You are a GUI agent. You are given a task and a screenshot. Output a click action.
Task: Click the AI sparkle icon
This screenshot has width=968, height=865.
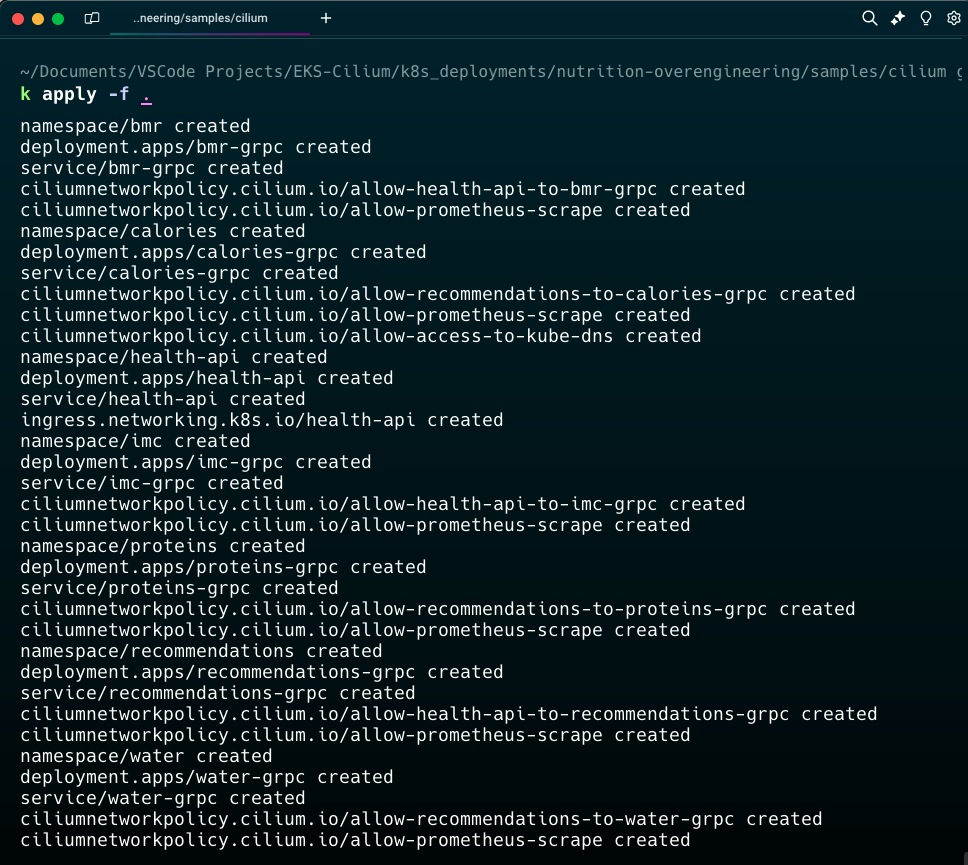tap(898, 19)
